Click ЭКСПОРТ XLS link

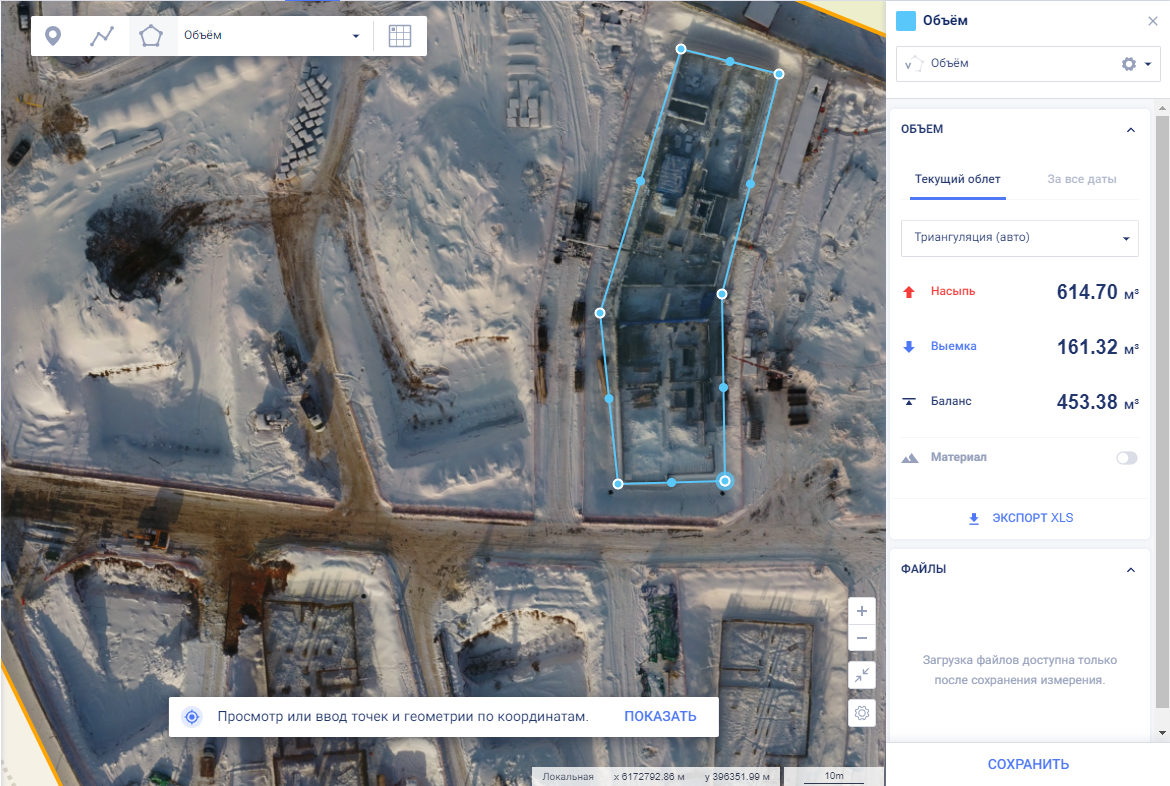click(1020, 518)
